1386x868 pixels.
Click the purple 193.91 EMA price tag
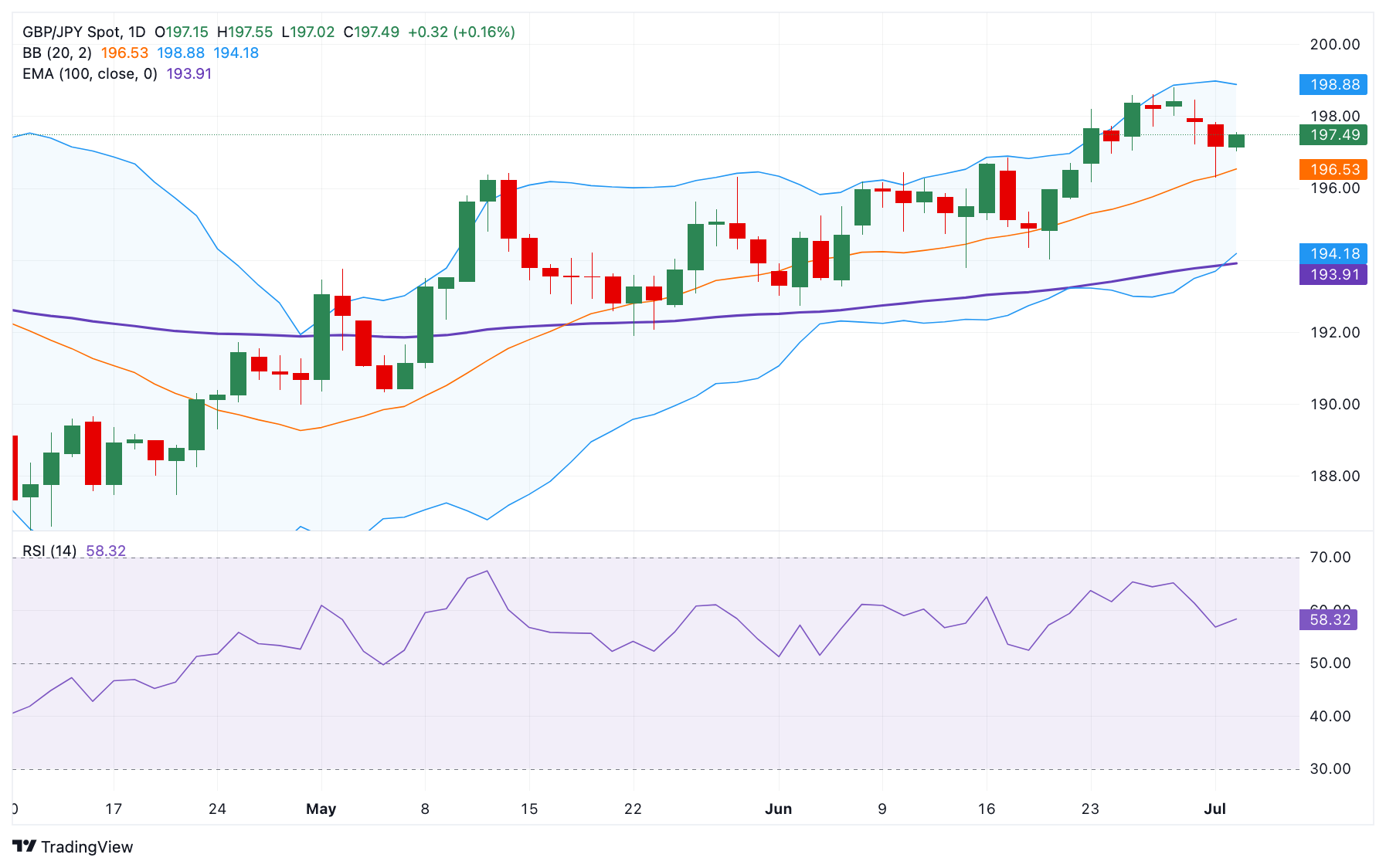point(1333,274)
